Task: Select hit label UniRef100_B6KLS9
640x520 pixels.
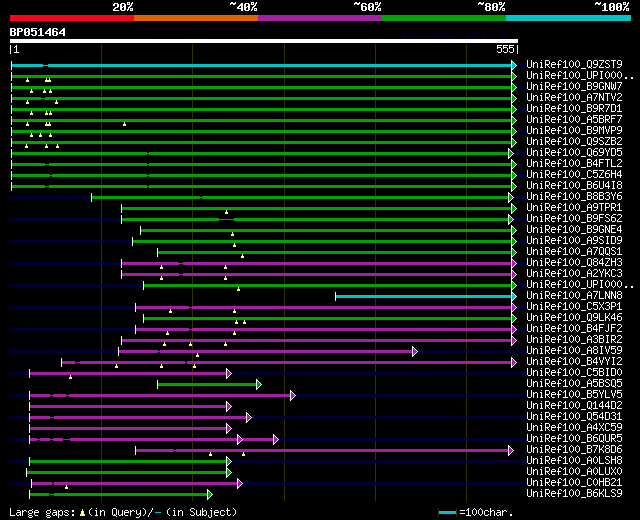Action: (x=574, y=494)
